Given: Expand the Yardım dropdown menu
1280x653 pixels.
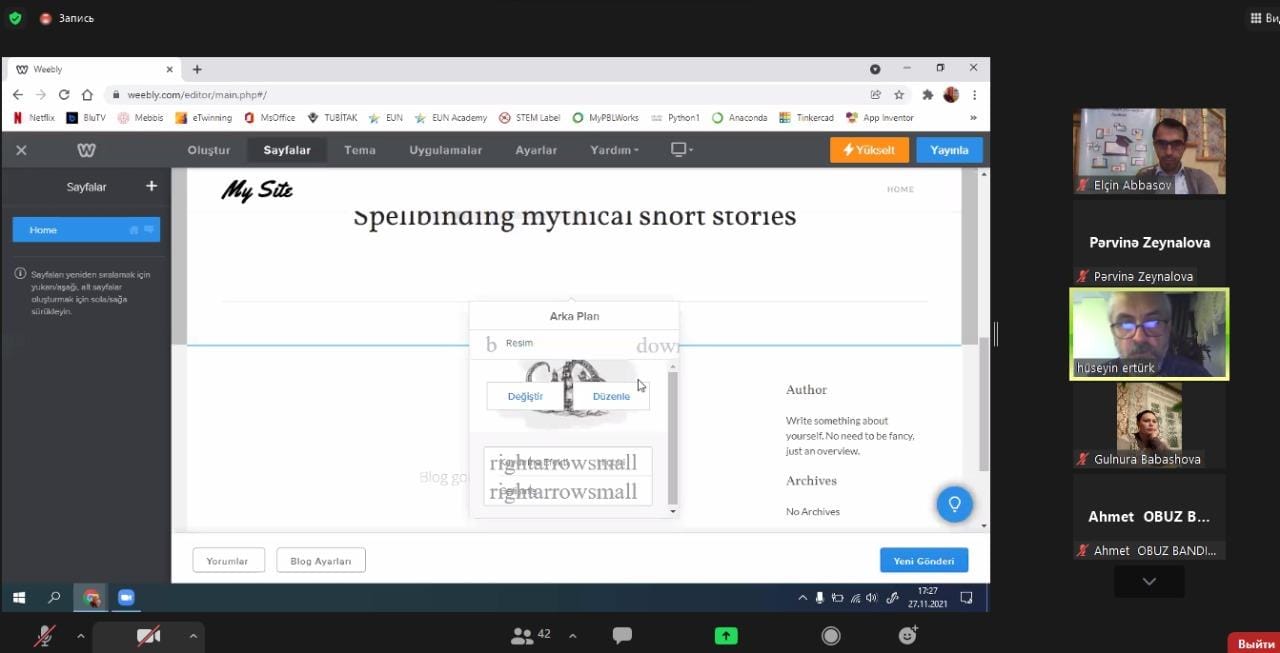Looking at the screenshot, I should 614,150.
